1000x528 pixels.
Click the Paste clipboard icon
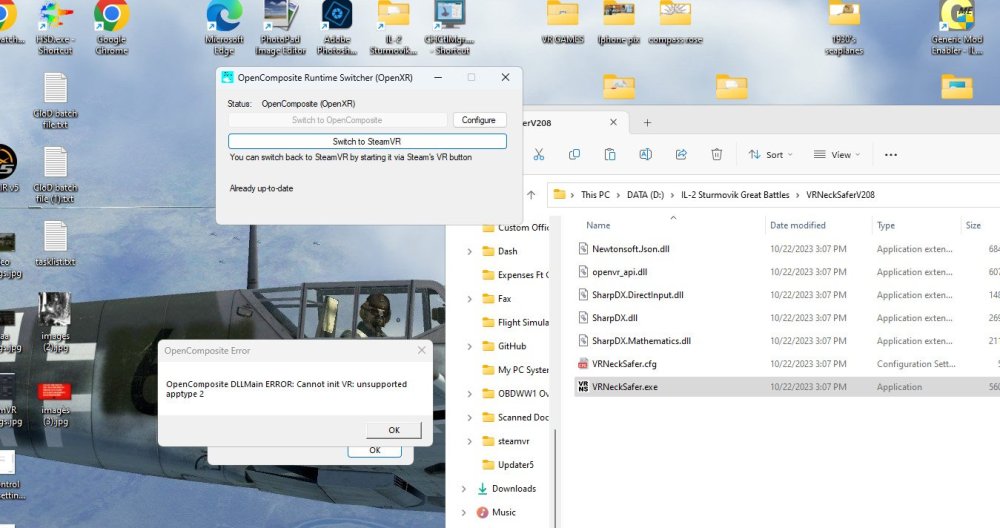[x=610, y=155]
